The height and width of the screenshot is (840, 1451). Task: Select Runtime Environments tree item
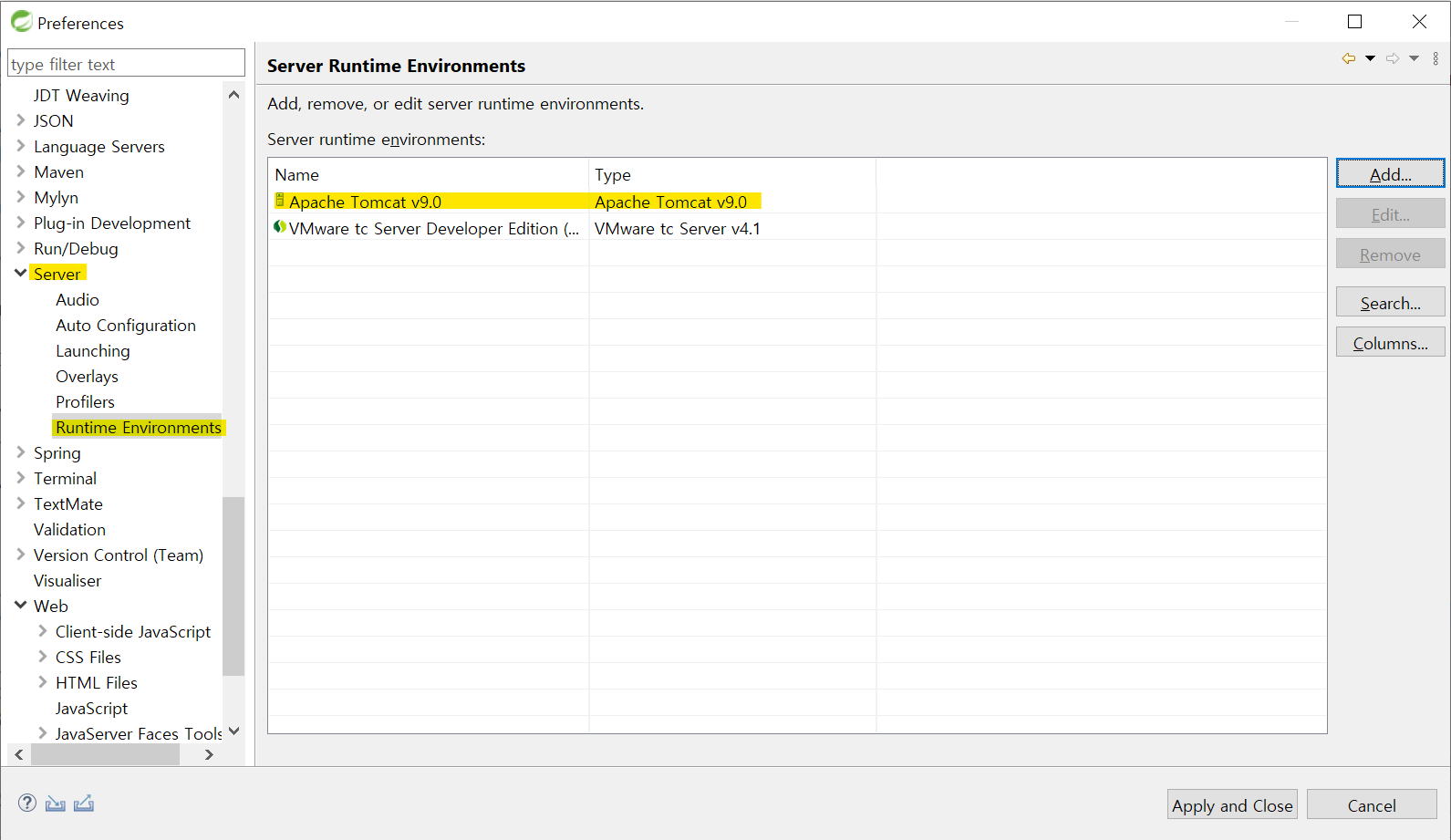point(139,427)
